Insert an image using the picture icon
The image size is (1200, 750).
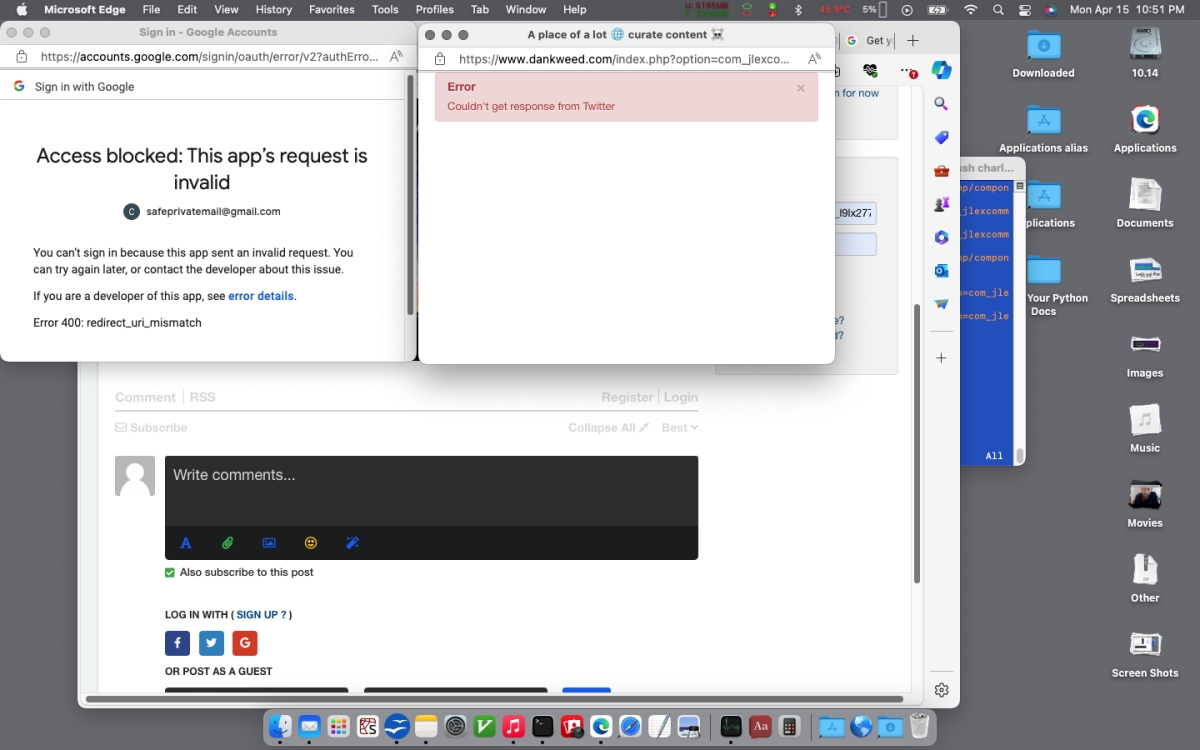[269, 543]
